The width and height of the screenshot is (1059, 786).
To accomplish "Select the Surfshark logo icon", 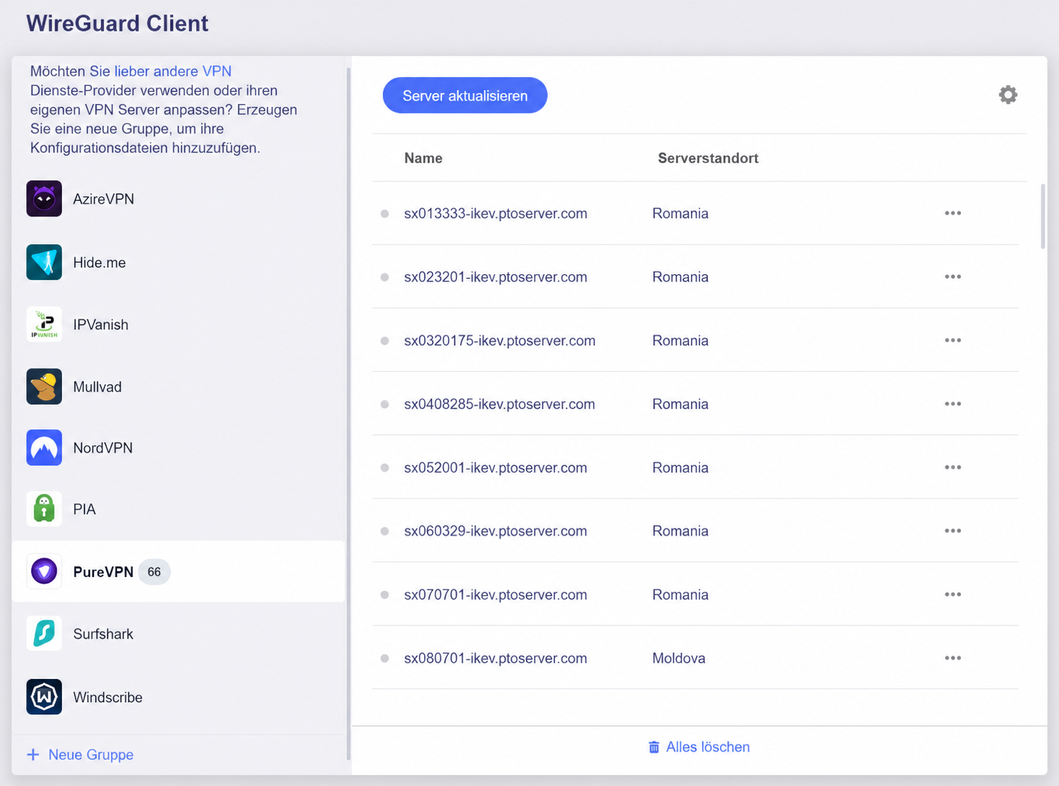I will 44,633.
